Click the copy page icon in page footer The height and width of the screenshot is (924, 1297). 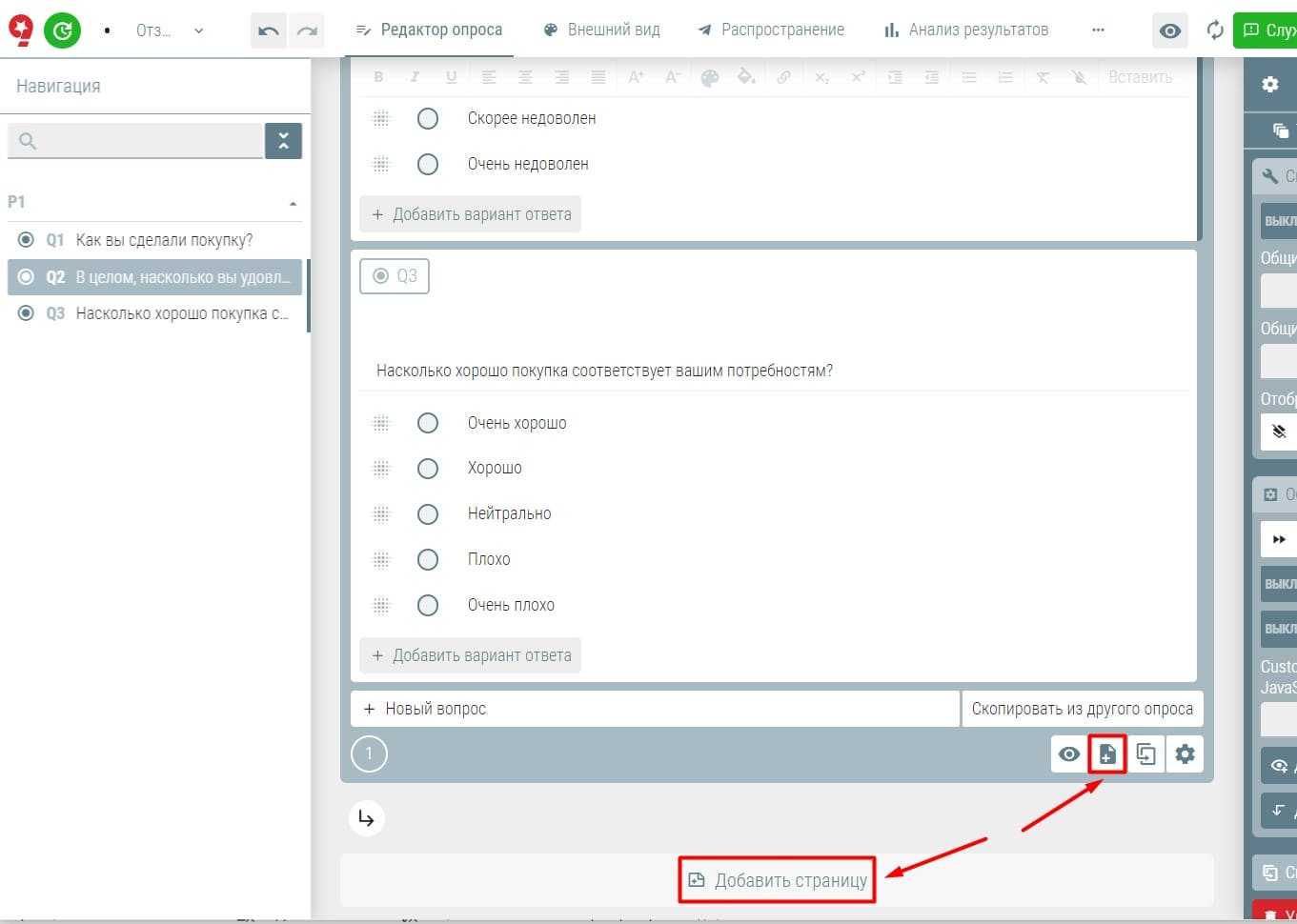tap(1146, 754)
